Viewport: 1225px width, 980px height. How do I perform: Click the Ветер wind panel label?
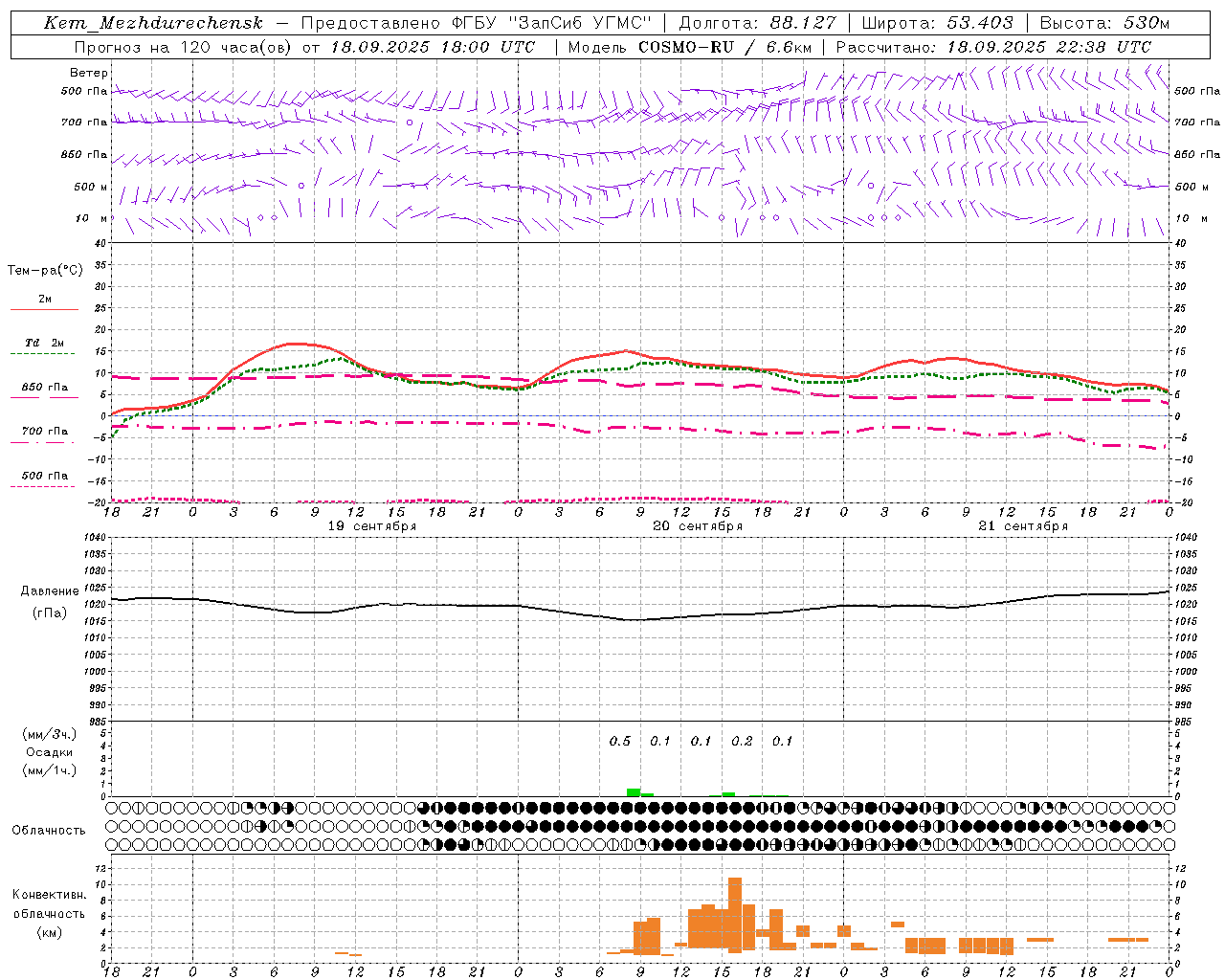tap(89, 73)
